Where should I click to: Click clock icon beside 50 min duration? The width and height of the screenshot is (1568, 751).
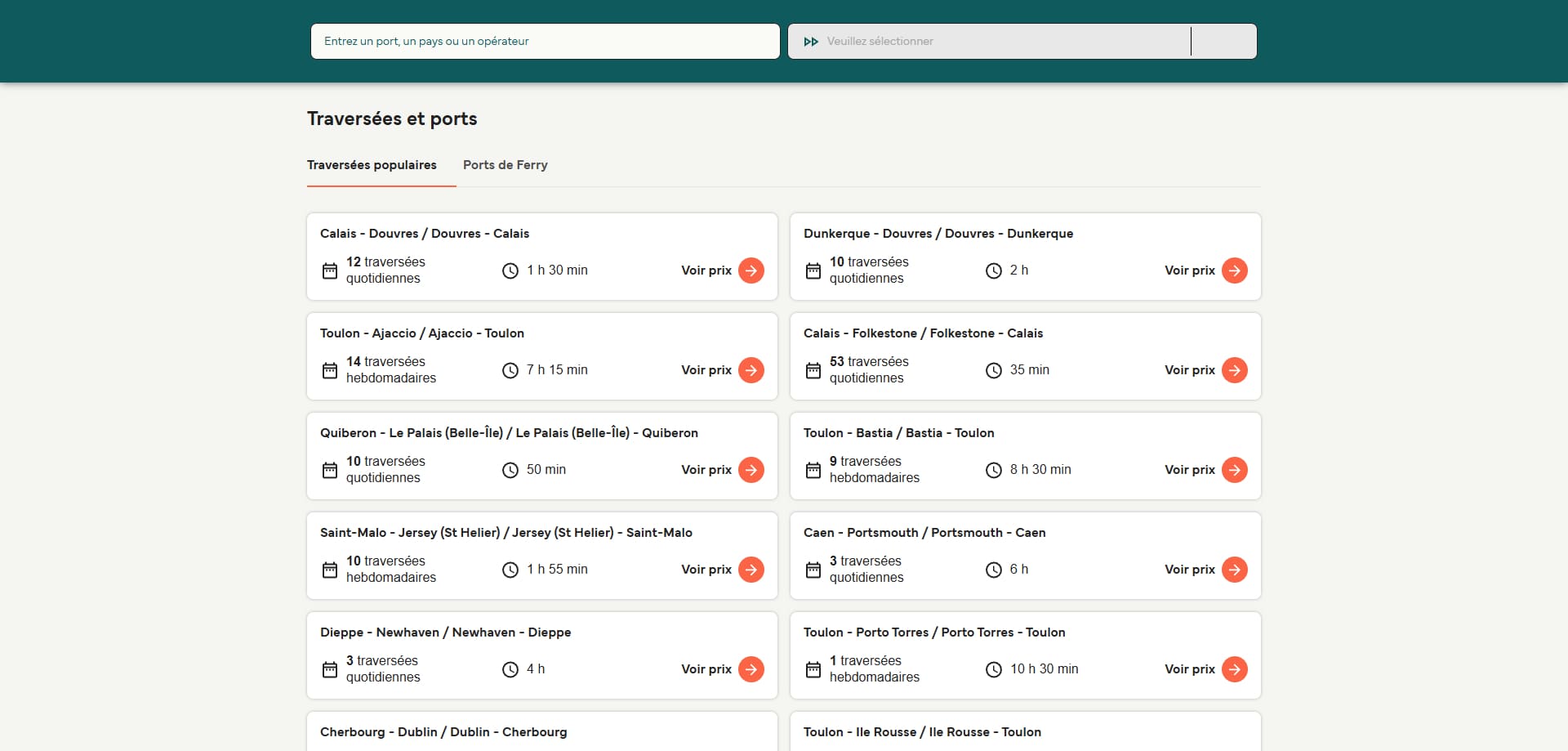tap(510, 470)
